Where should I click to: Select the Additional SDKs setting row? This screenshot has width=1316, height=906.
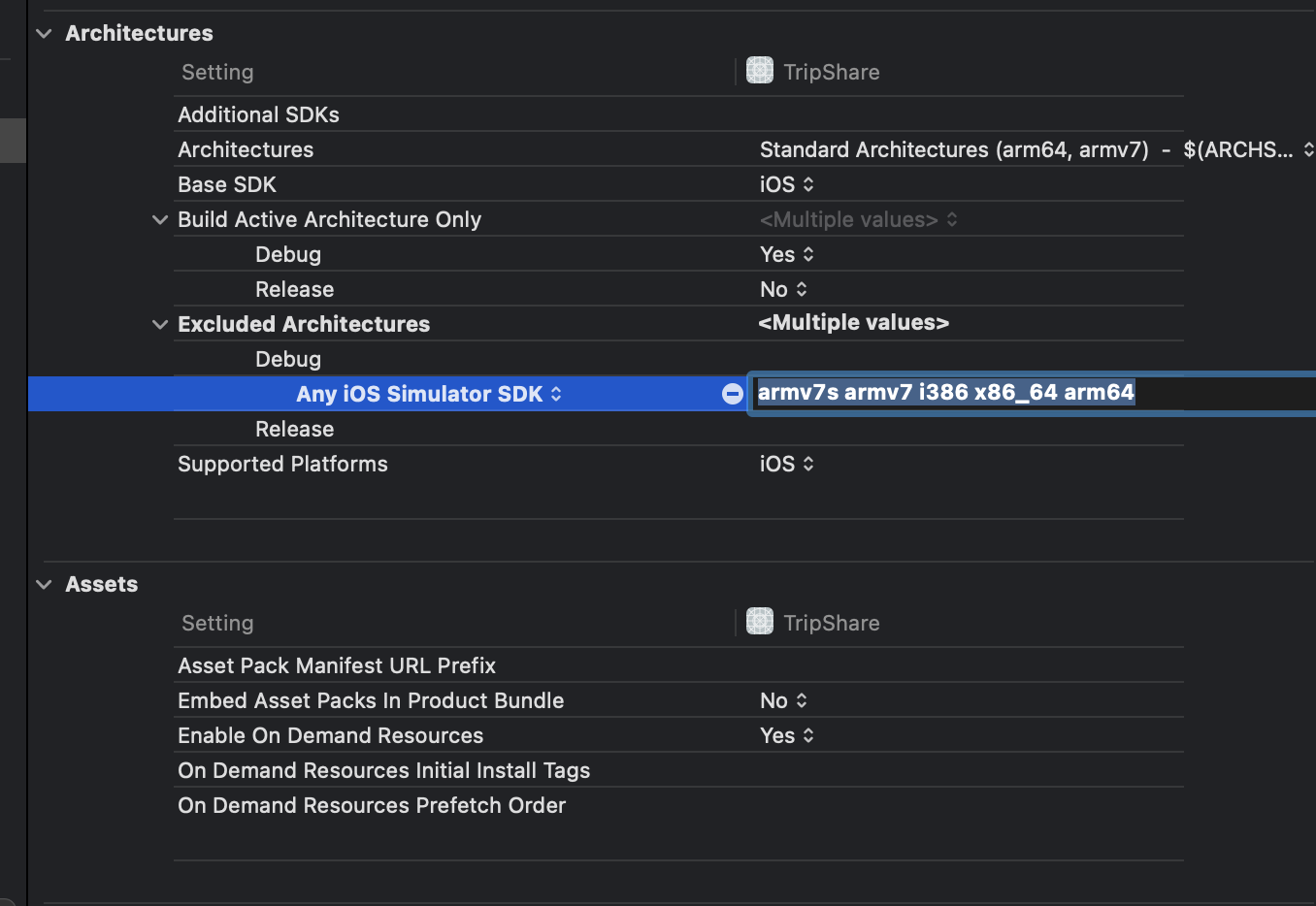click(258, 114)
